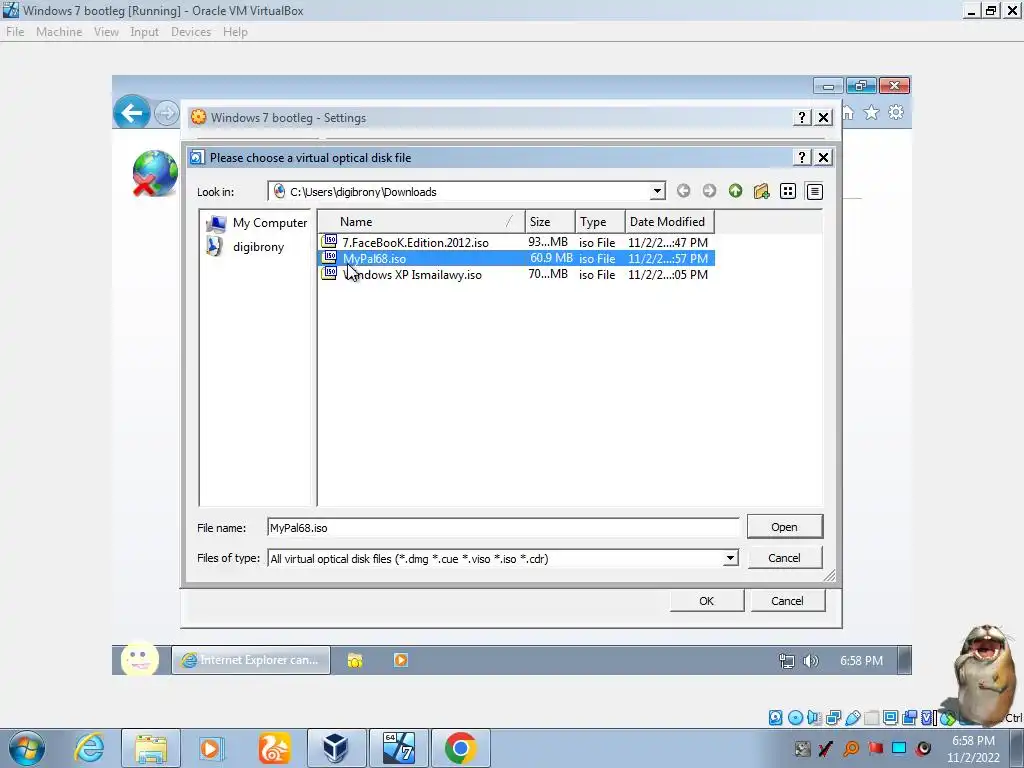Open the guest start button smiley
This screenshot has height=768, width=1024.
pyautogui.click(x=140, y=658)
